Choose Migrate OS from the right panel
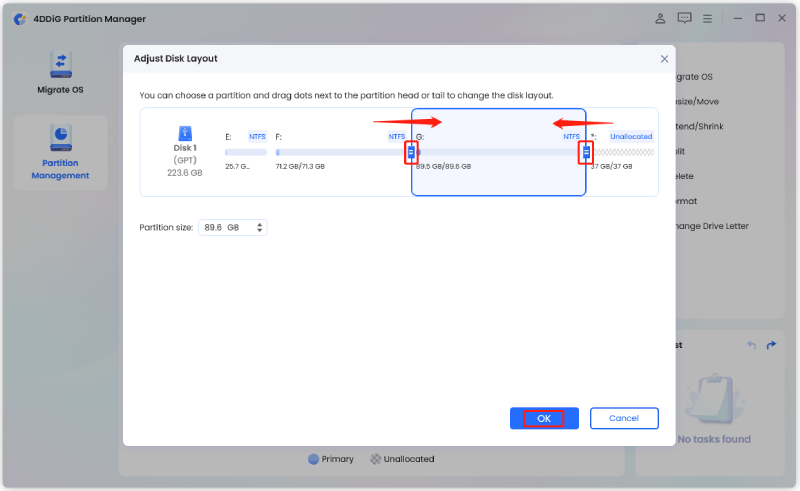The image size is (800, 491). point(694,77)
